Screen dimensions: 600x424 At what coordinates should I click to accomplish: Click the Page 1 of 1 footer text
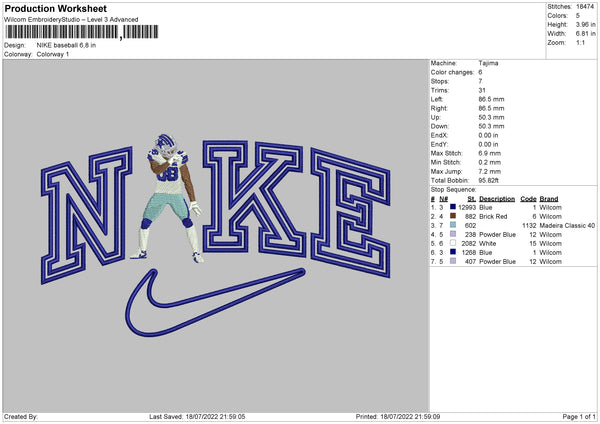(x=579, y=416)
